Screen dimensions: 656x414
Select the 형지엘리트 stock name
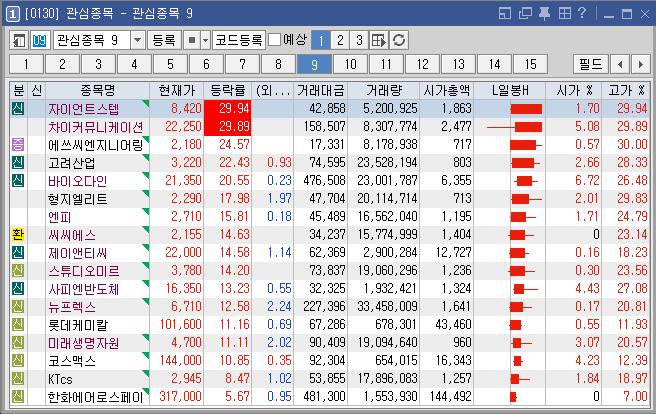pos(77,199)
